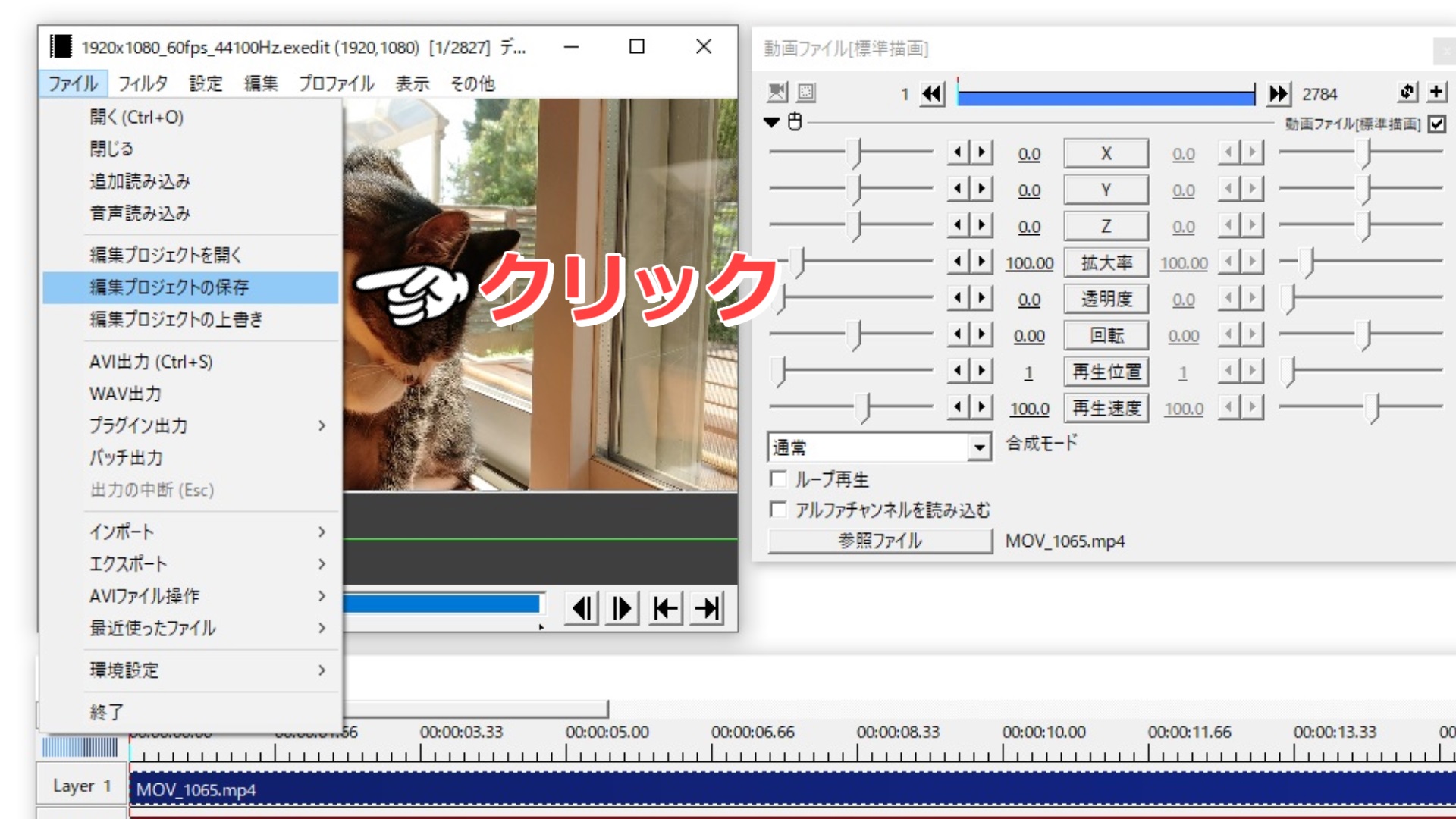Open the その他 menu
The width and height of the screenshot is (1456, 819).
(472, 83)
